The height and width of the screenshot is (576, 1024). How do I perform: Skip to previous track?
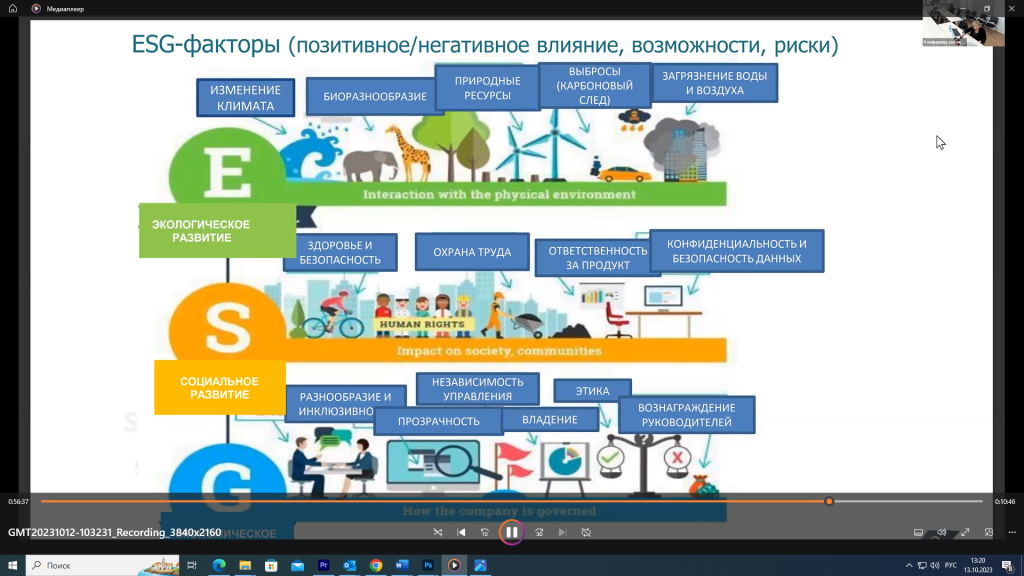461,532
